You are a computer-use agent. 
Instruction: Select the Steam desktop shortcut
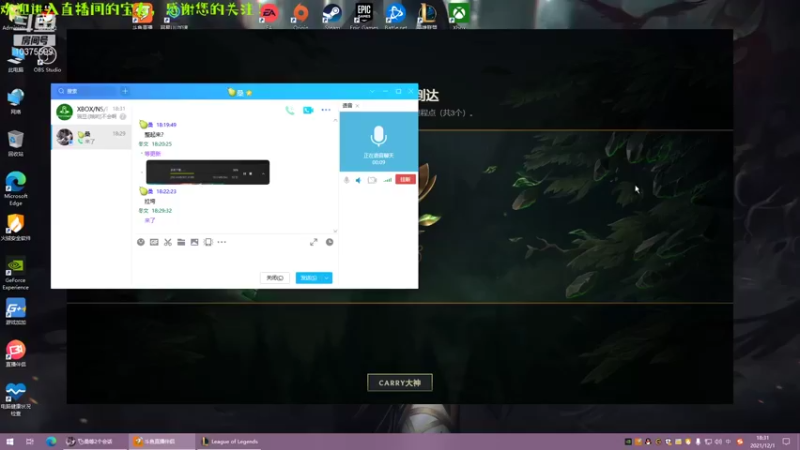332,15
